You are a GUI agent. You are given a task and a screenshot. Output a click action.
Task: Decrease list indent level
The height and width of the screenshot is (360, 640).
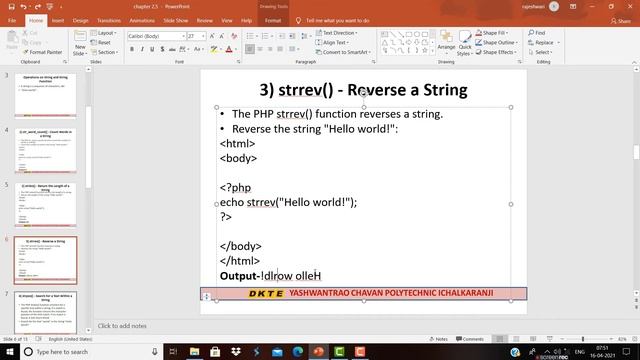click(282, 36)
